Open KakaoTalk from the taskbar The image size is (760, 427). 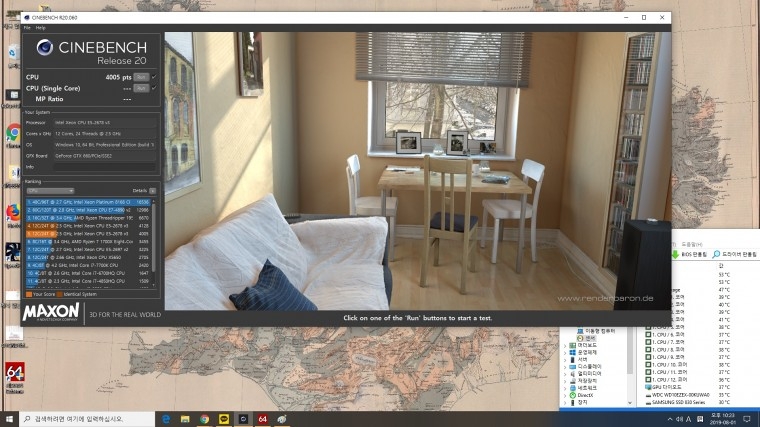224,419
